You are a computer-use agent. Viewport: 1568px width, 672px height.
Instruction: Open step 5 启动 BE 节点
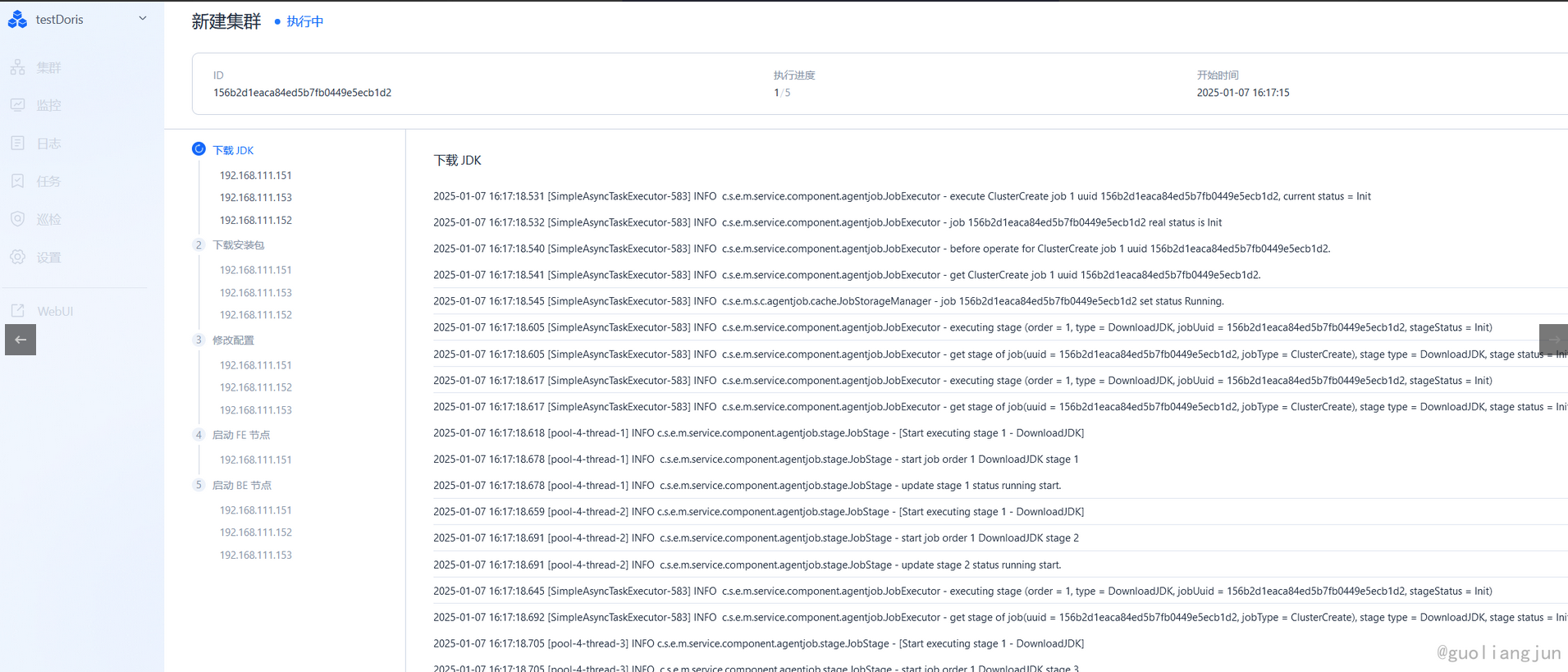241,485
